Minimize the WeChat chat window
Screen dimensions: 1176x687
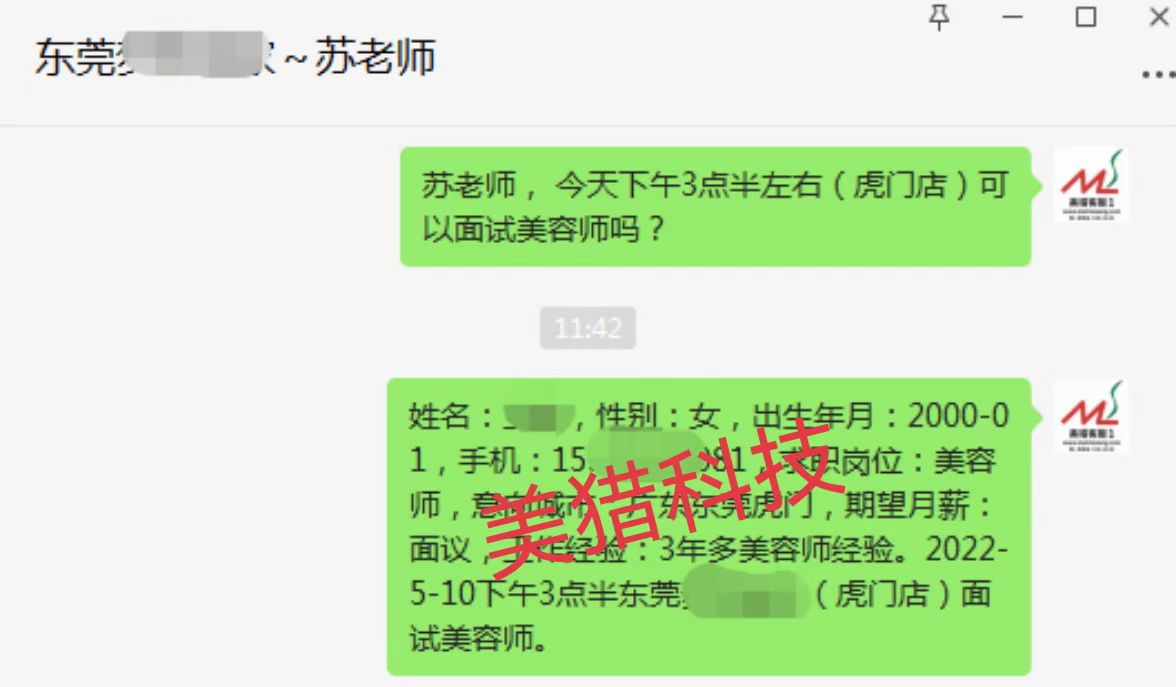pyautogui.click(x=1012, y=16)
